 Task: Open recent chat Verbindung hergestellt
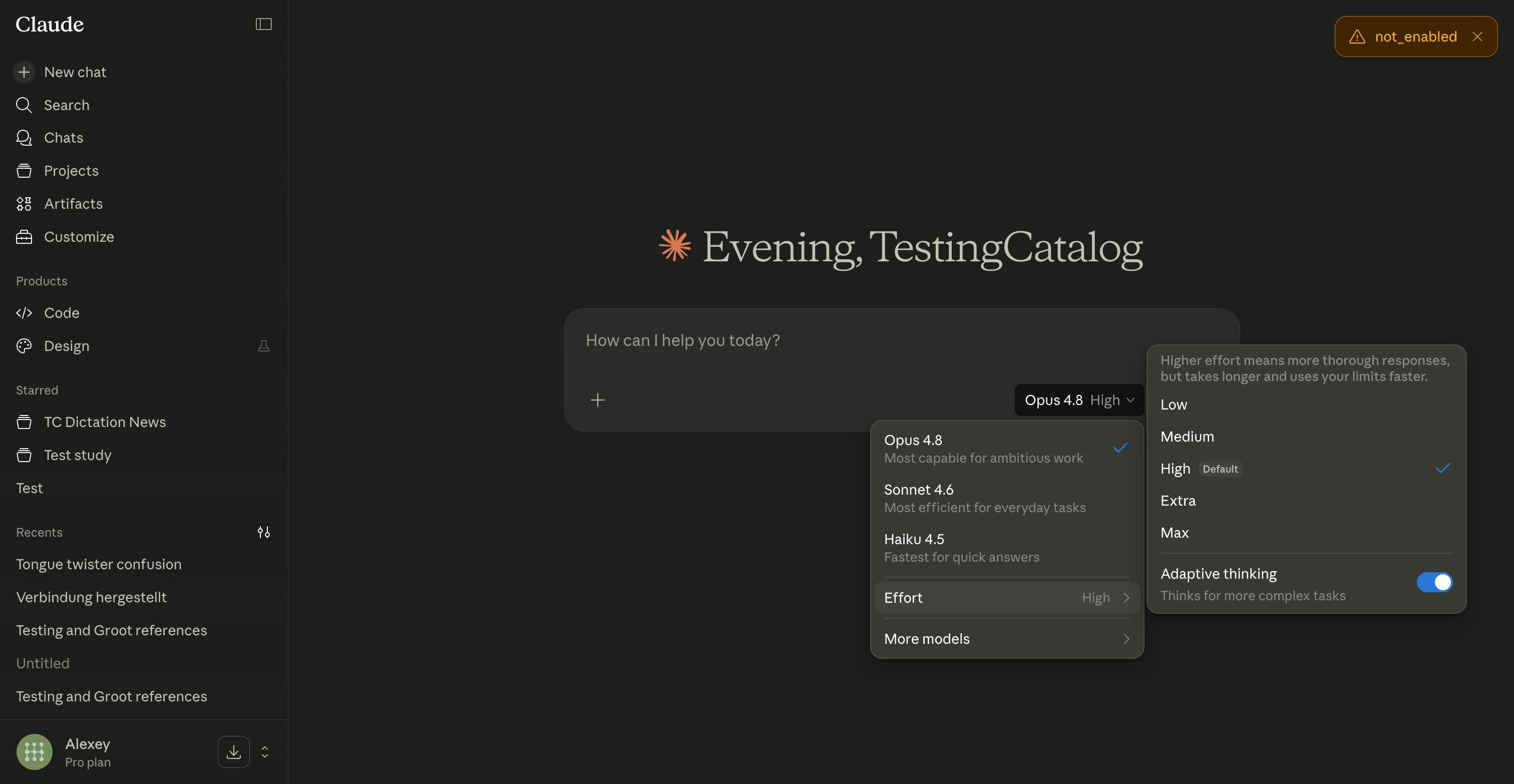(144, 597)
